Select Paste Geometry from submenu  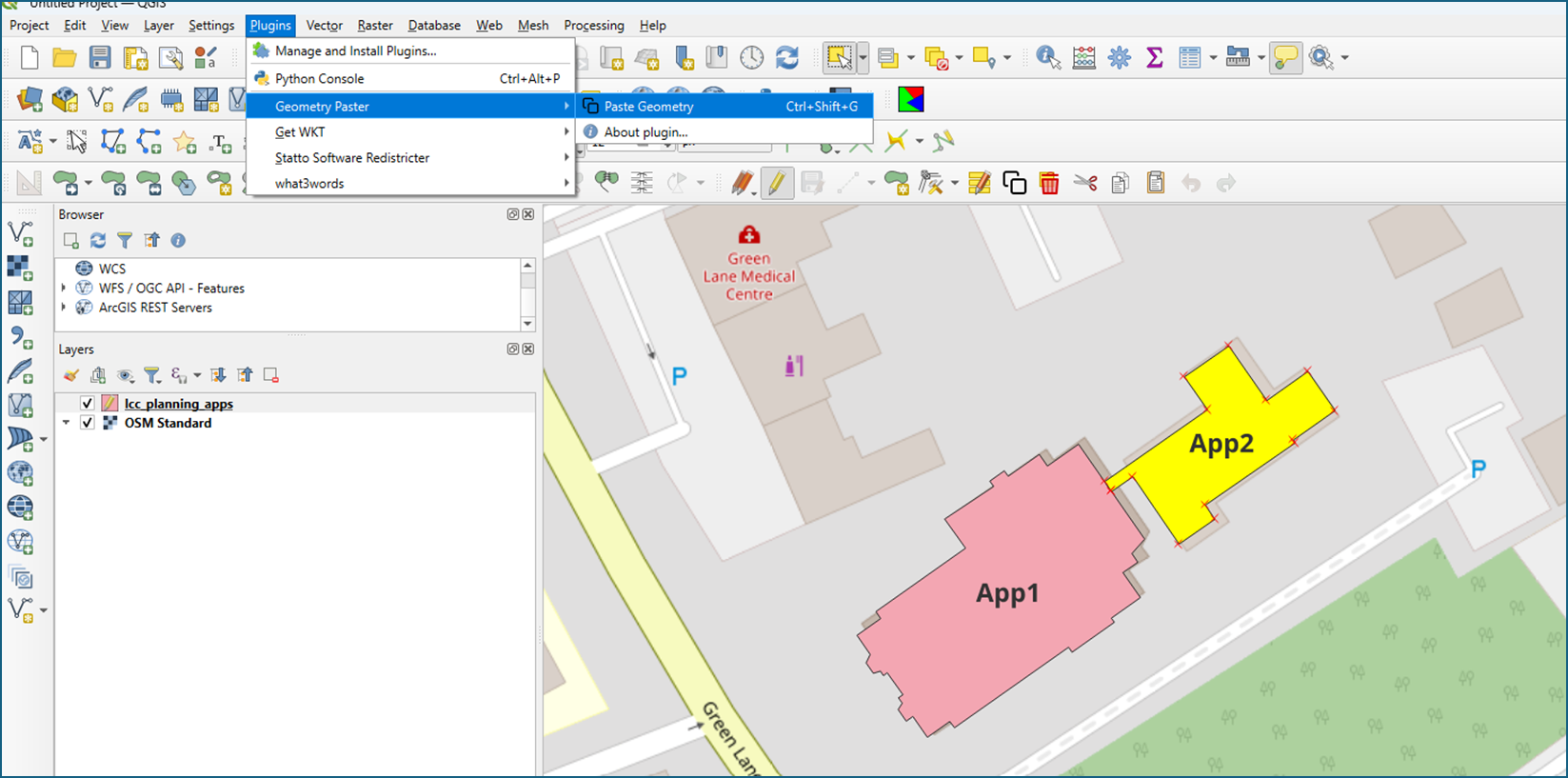(x=725, y=107)
